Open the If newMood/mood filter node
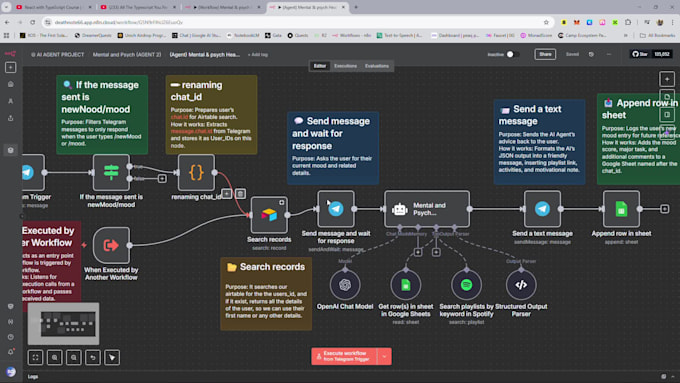The width and height of the screenshot is (680, 383). (111, 172)
